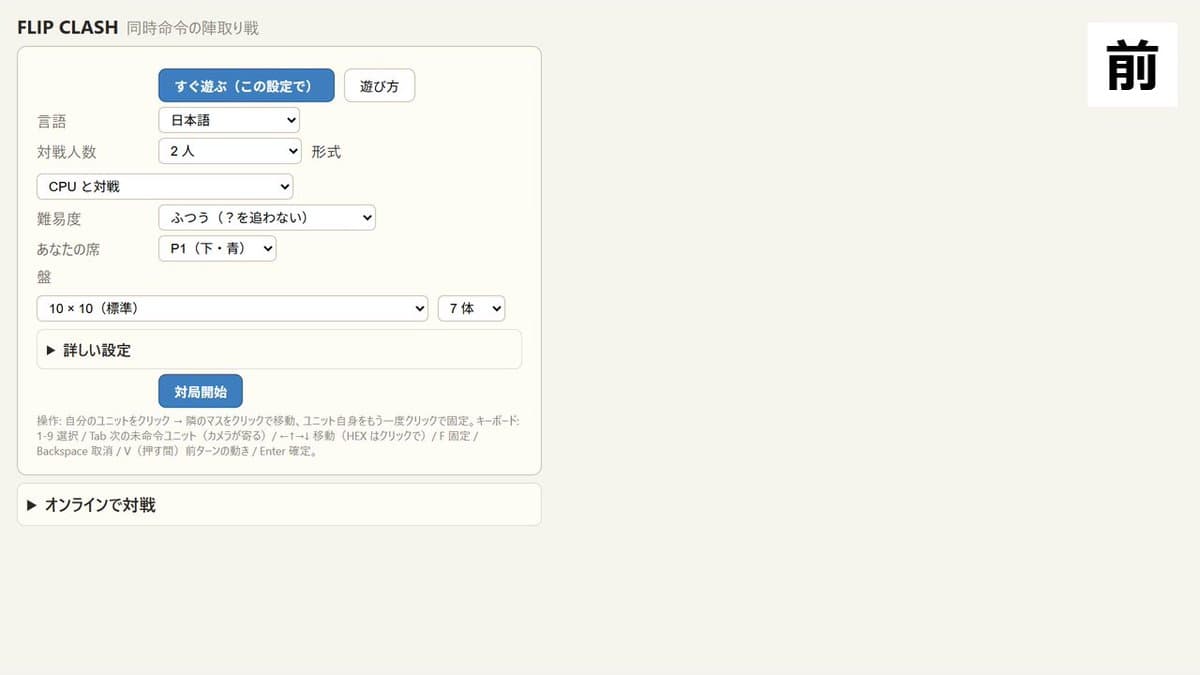
Task: Click the 操作 help text paragraph
Action: tap(279, 436)
